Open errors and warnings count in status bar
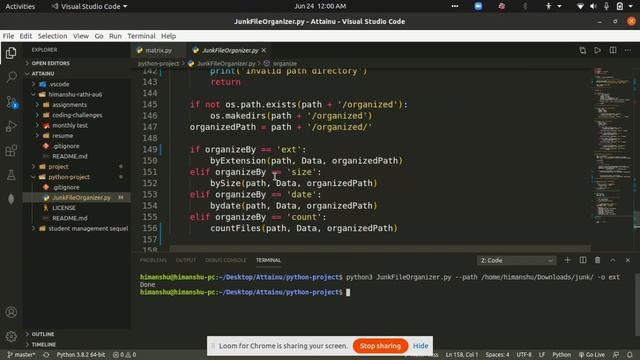This screenshot has width=640, height=360. tap(124, 355)
